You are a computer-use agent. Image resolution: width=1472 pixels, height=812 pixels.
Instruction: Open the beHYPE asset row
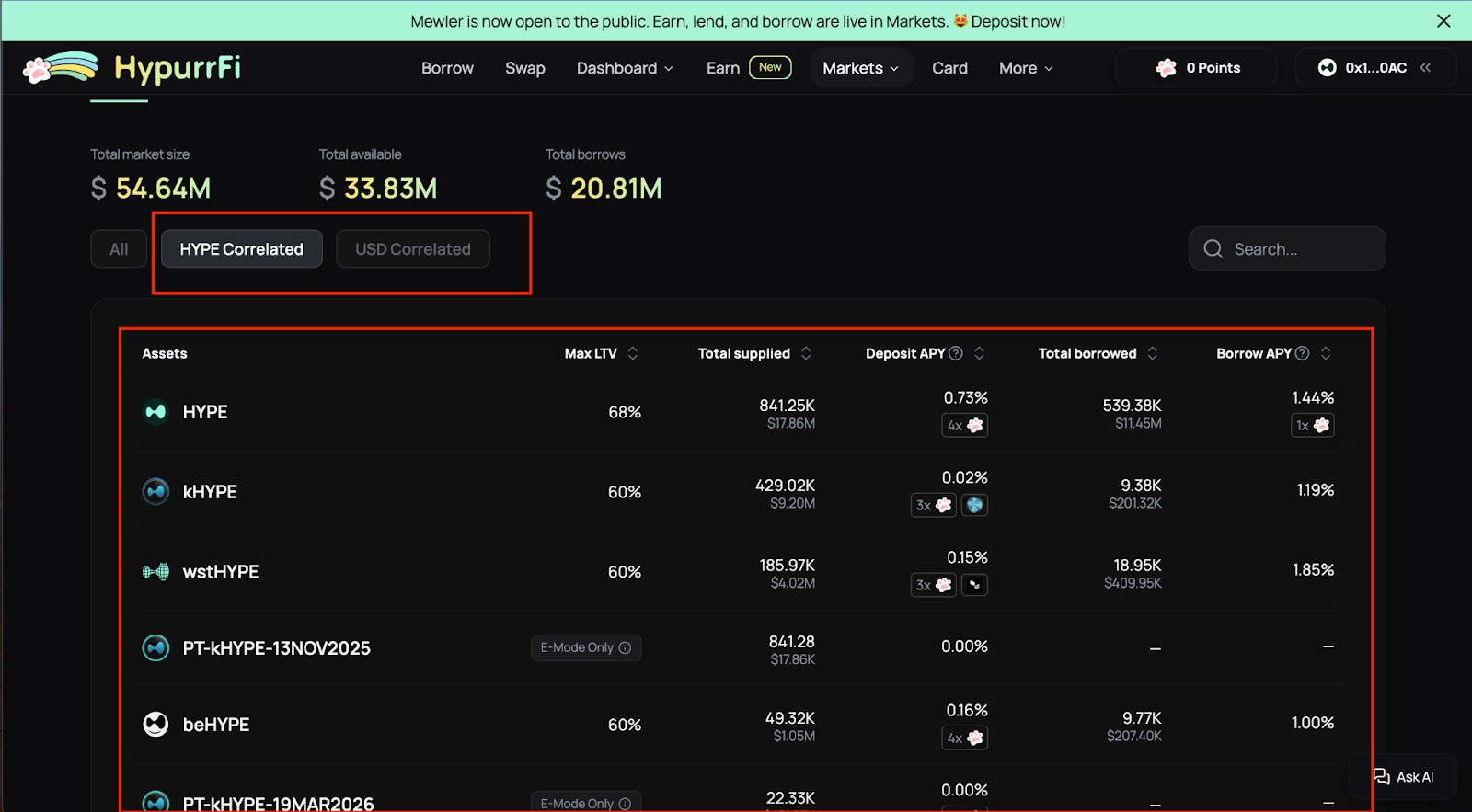click(739, 725)
